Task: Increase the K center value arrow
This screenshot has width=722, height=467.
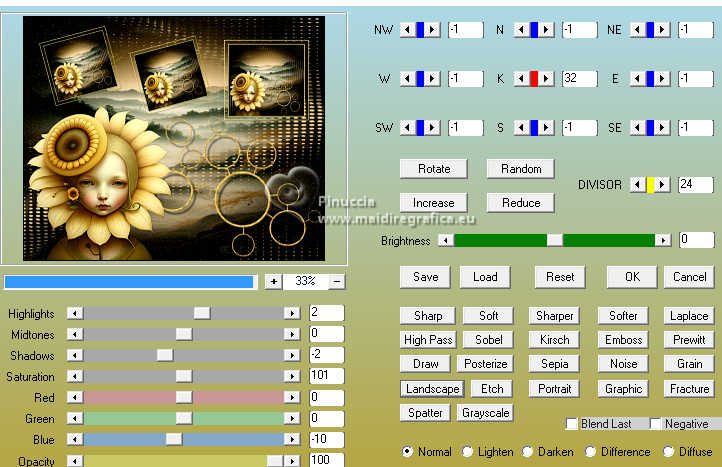Action: point(546,79)
